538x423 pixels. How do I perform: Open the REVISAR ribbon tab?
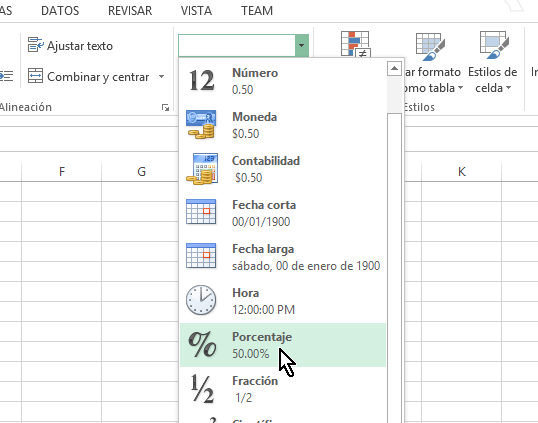coord(130,11)
